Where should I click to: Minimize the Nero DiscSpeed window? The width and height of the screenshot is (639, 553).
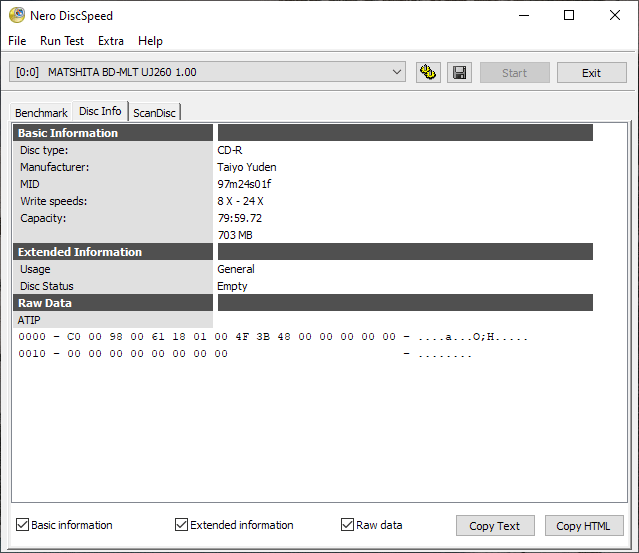[x=524, y=15]
